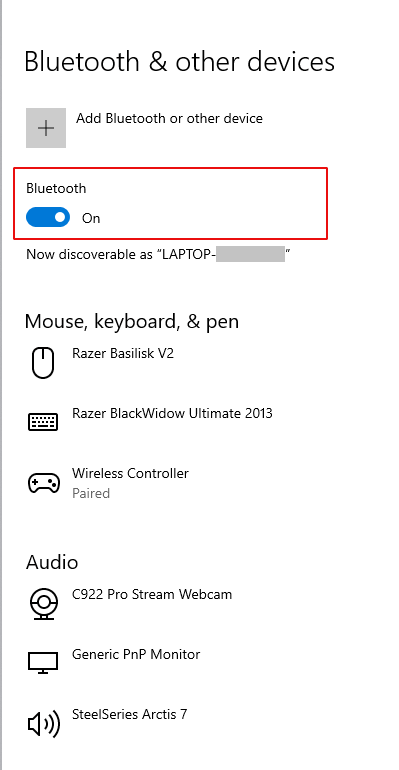Click the "On" label beside the Bluetooth toggle
Screen dimensions: 399x770
pos(91,218)
